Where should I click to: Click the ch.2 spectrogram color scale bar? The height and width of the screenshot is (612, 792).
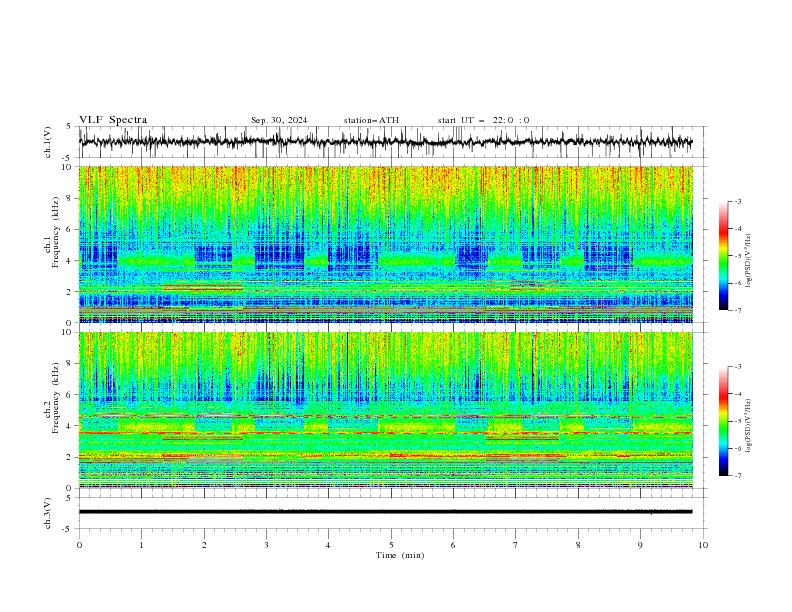tap(723, 421)
